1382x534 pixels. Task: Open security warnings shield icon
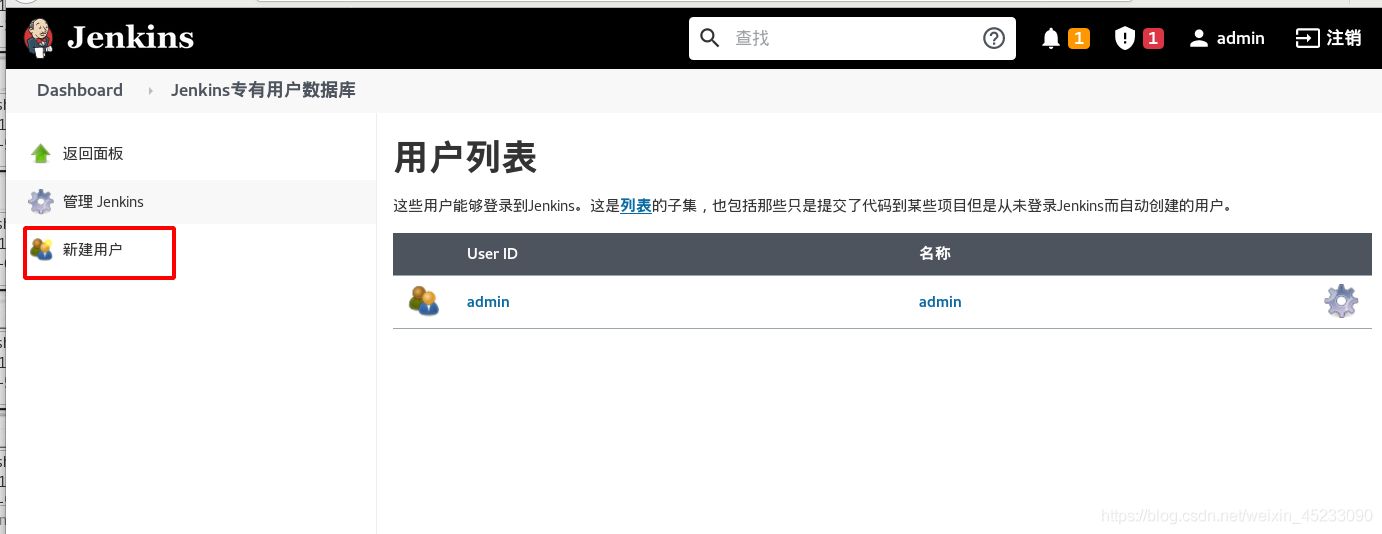pyautogui.click(x=1125, y=39)
